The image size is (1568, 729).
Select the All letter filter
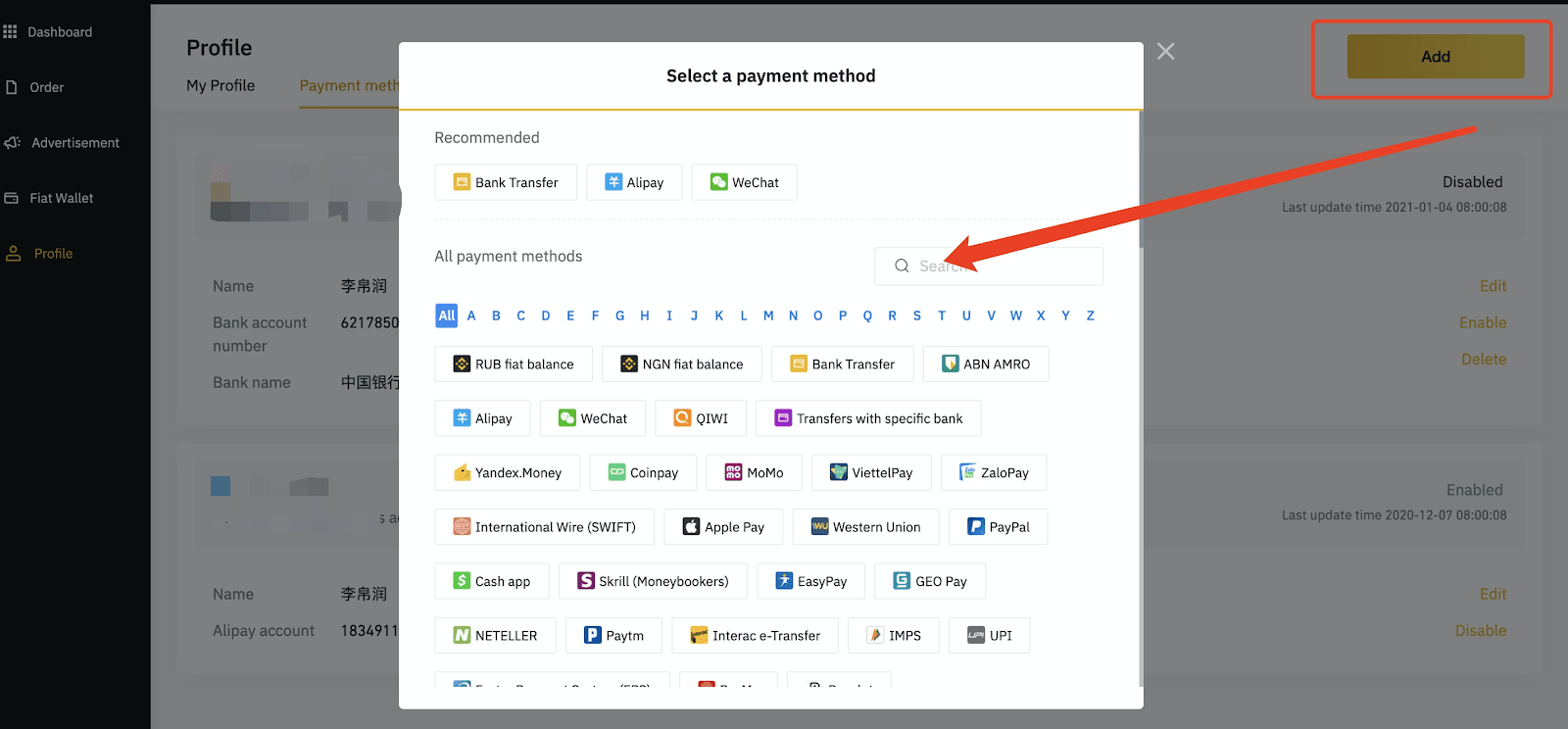[x=447, y=316]
